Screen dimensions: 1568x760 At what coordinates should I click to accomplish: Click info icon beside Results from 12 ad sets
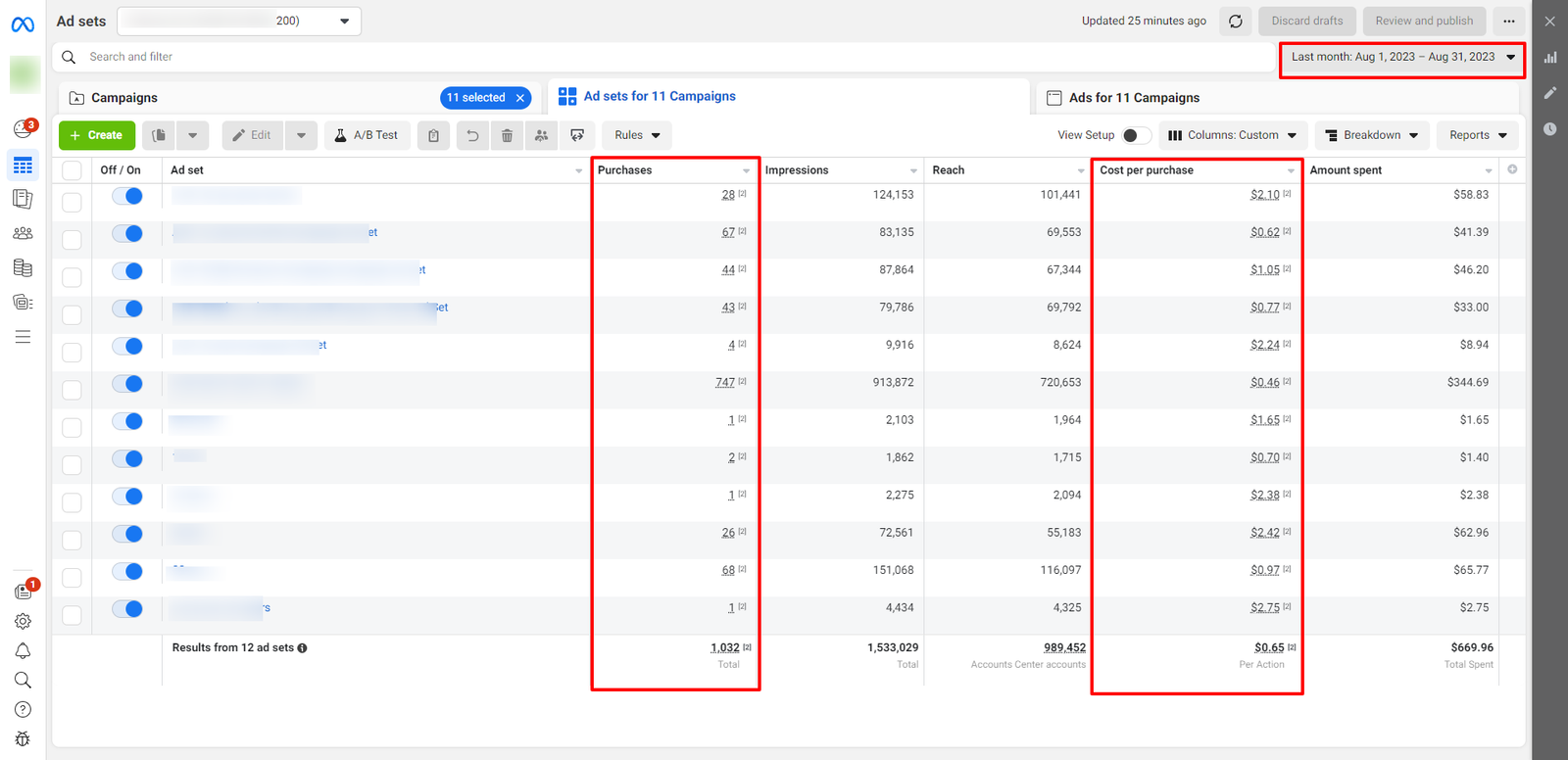302,648
